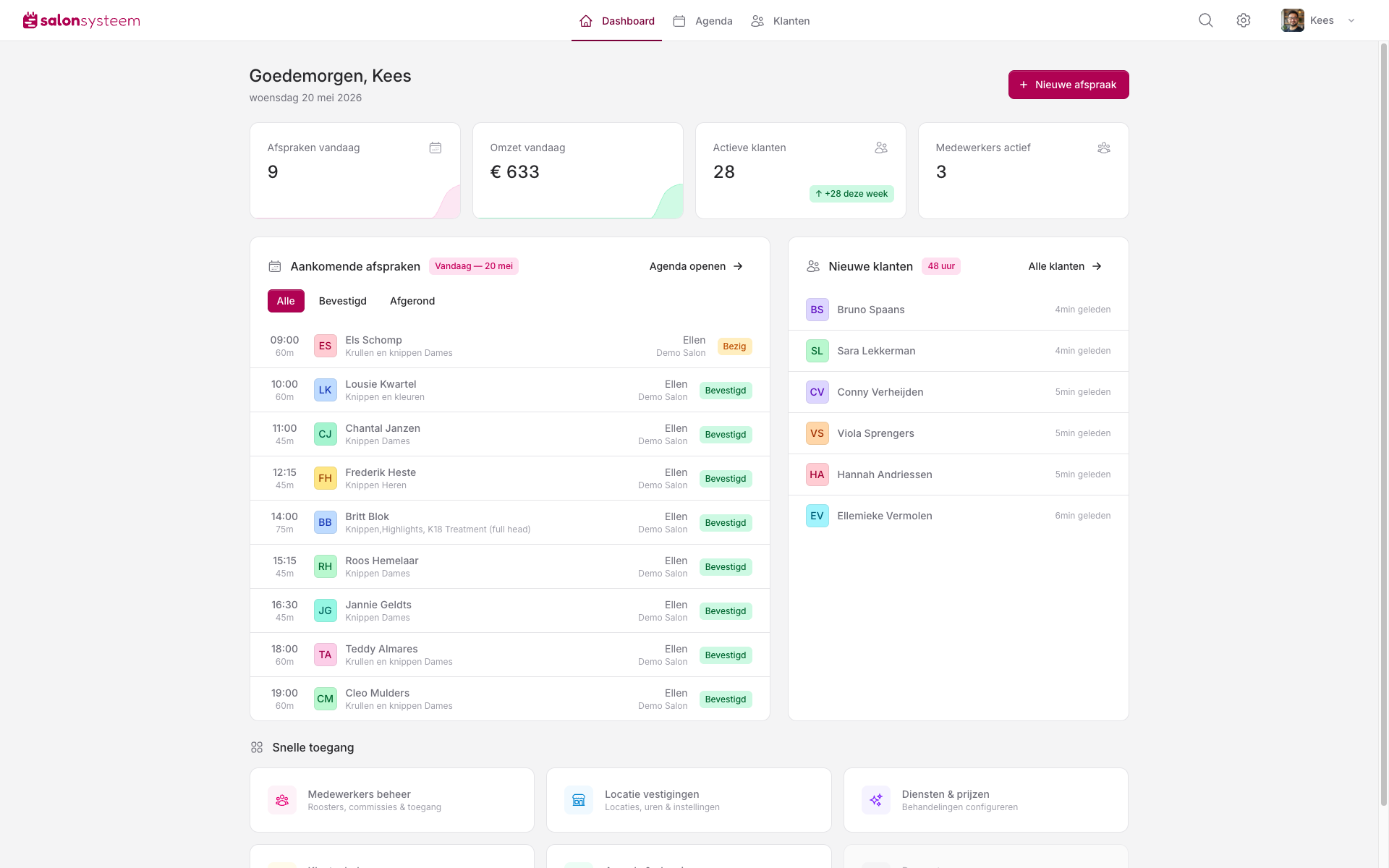
Task: Filter appointments by Afgerond
Action: point(412,301)
